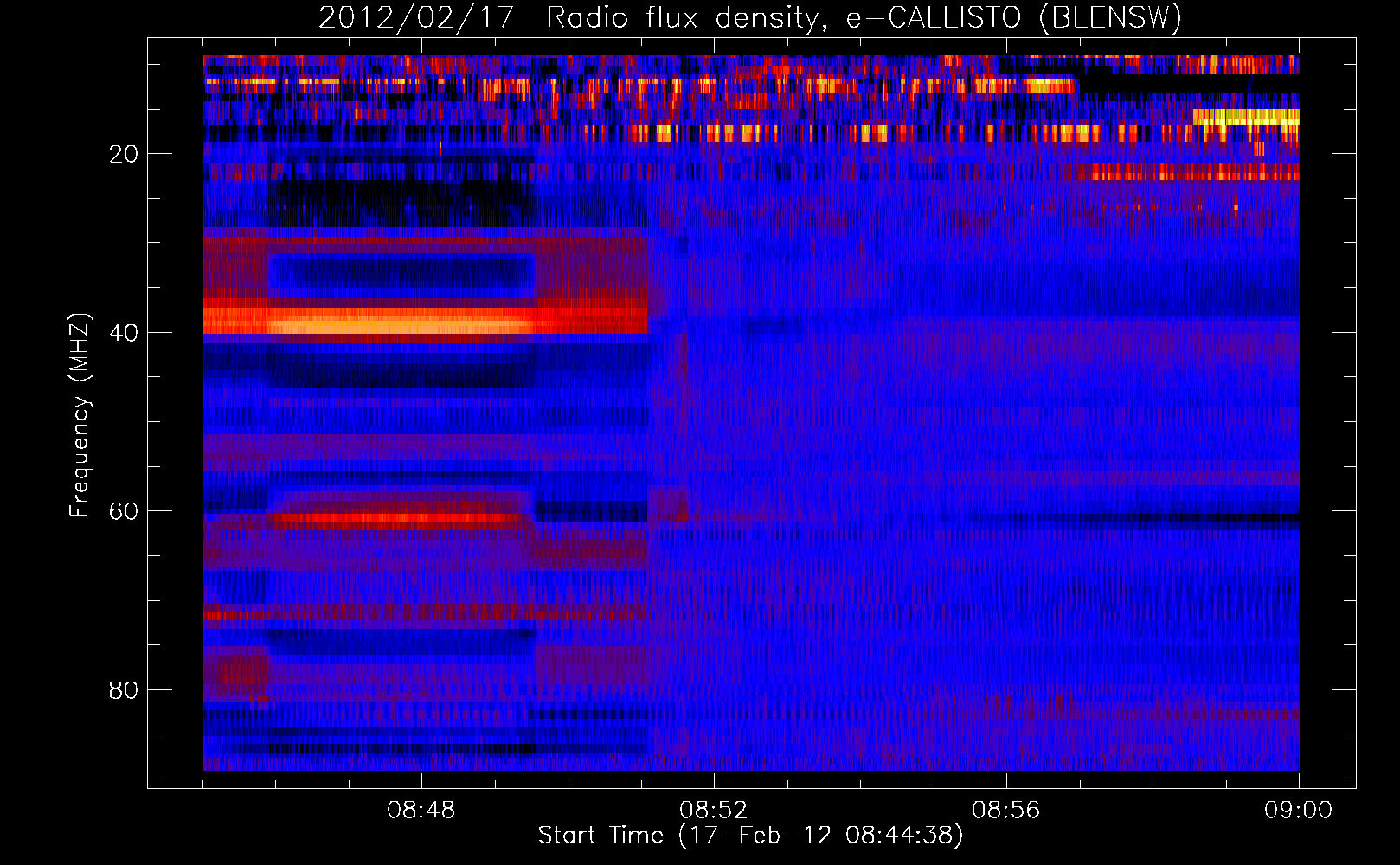Click the 'Start Time (17-Feb-12 08:44:38)' label
Screen dimensions: 1400x865
pos(750,836)
